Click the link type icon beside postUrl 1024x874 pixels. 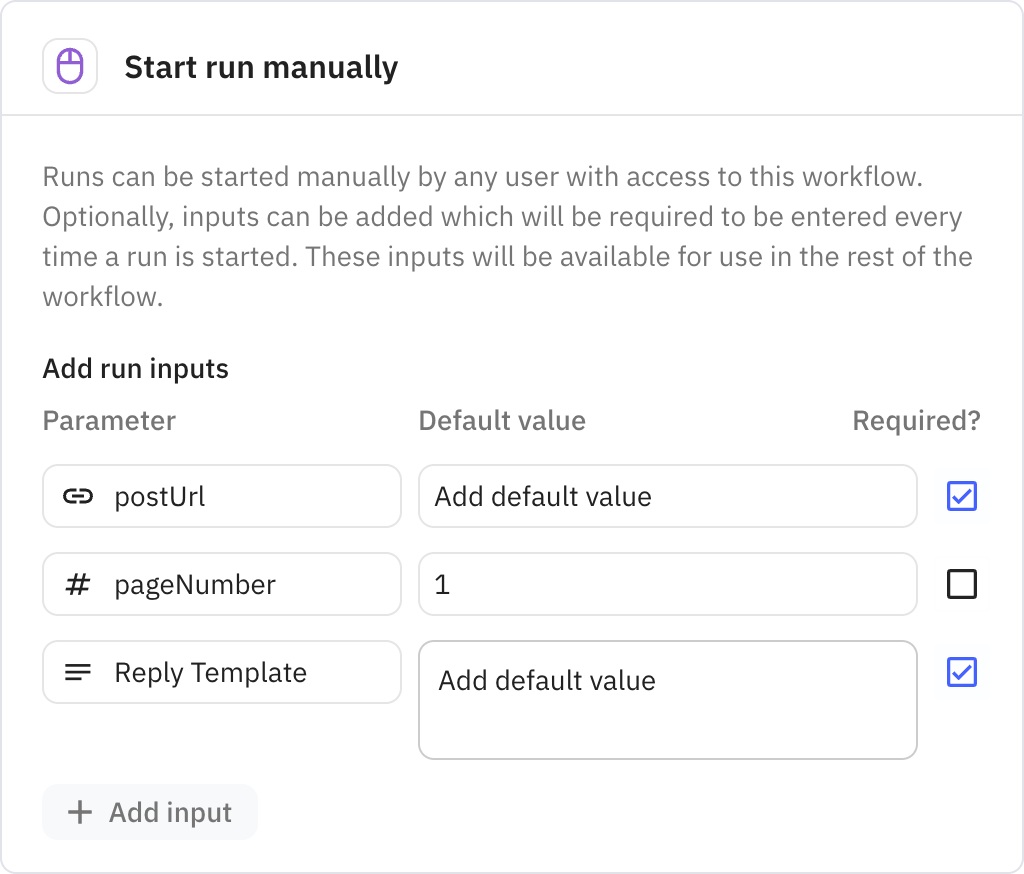pyautogui.click(x=78, y=496)
